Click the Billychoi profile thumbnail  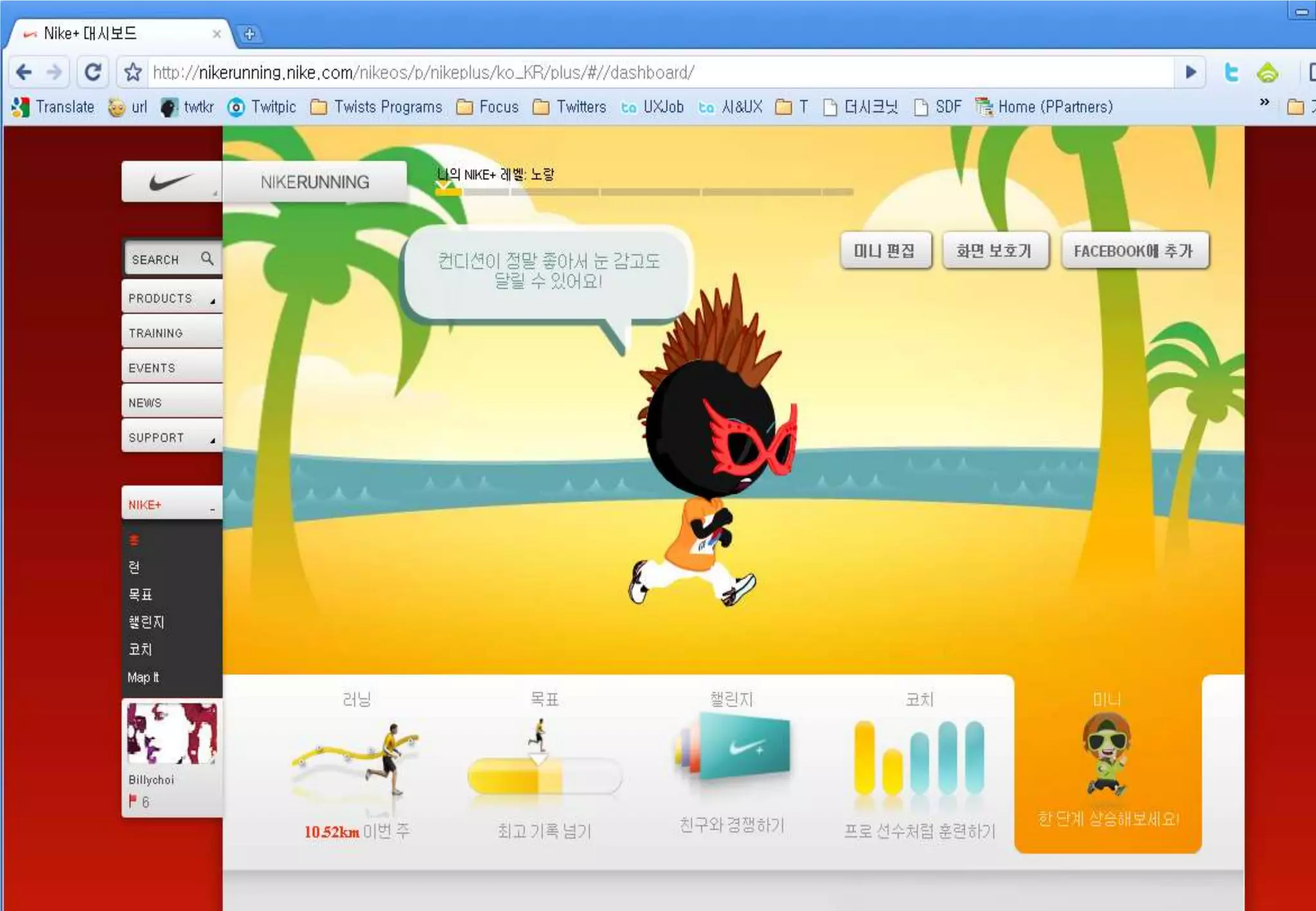[171, 734]
